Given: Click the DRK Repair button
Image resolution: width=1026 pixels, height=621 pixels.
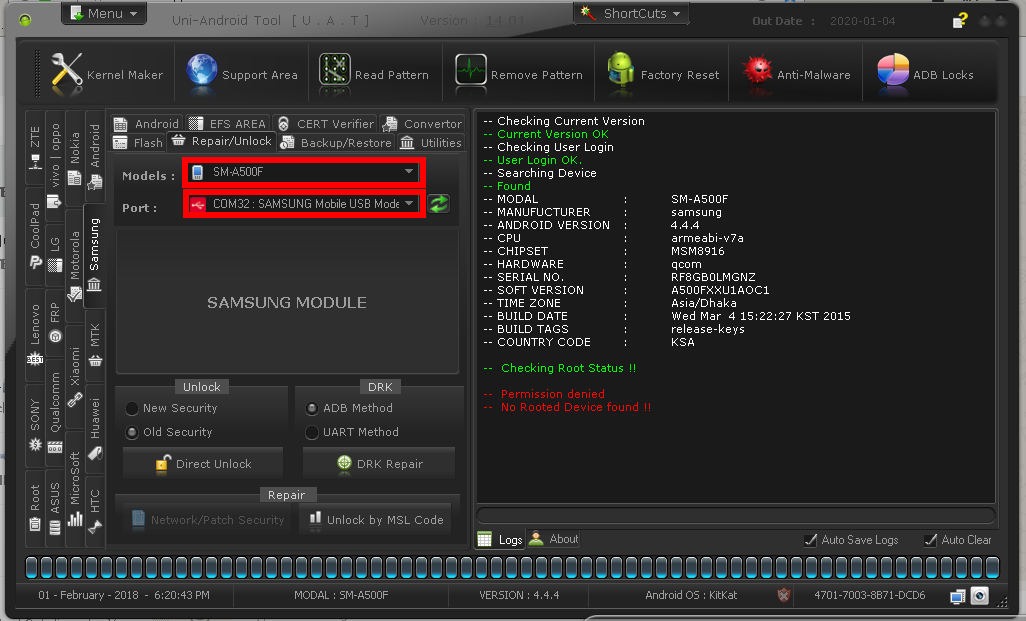Looking at the screenshot, I should pyautogui.click(x=380, y=464).
